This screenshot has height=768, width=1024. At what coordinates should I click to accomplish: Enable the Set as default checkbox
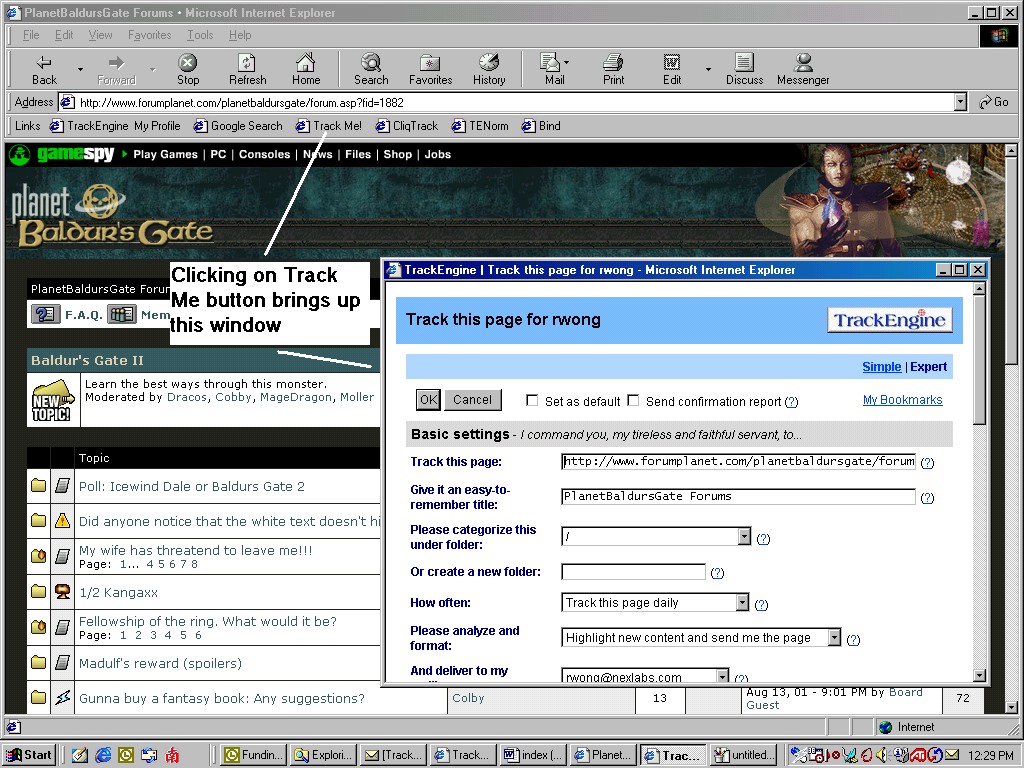[x=532, y=400]
